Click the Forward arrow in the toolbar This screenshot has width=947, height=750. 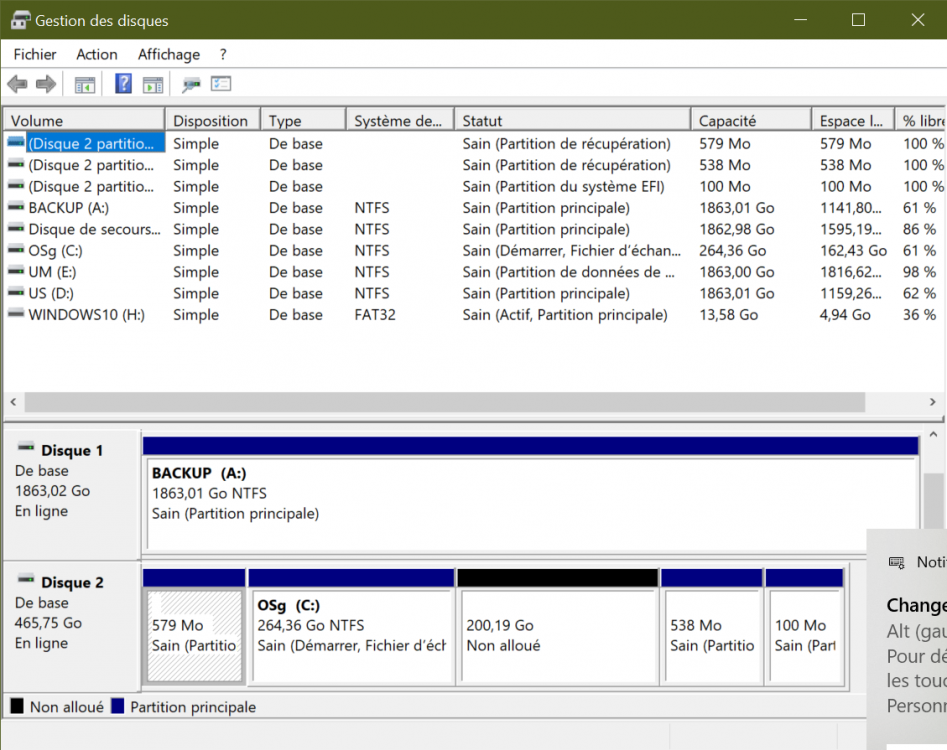click(45, 85)
